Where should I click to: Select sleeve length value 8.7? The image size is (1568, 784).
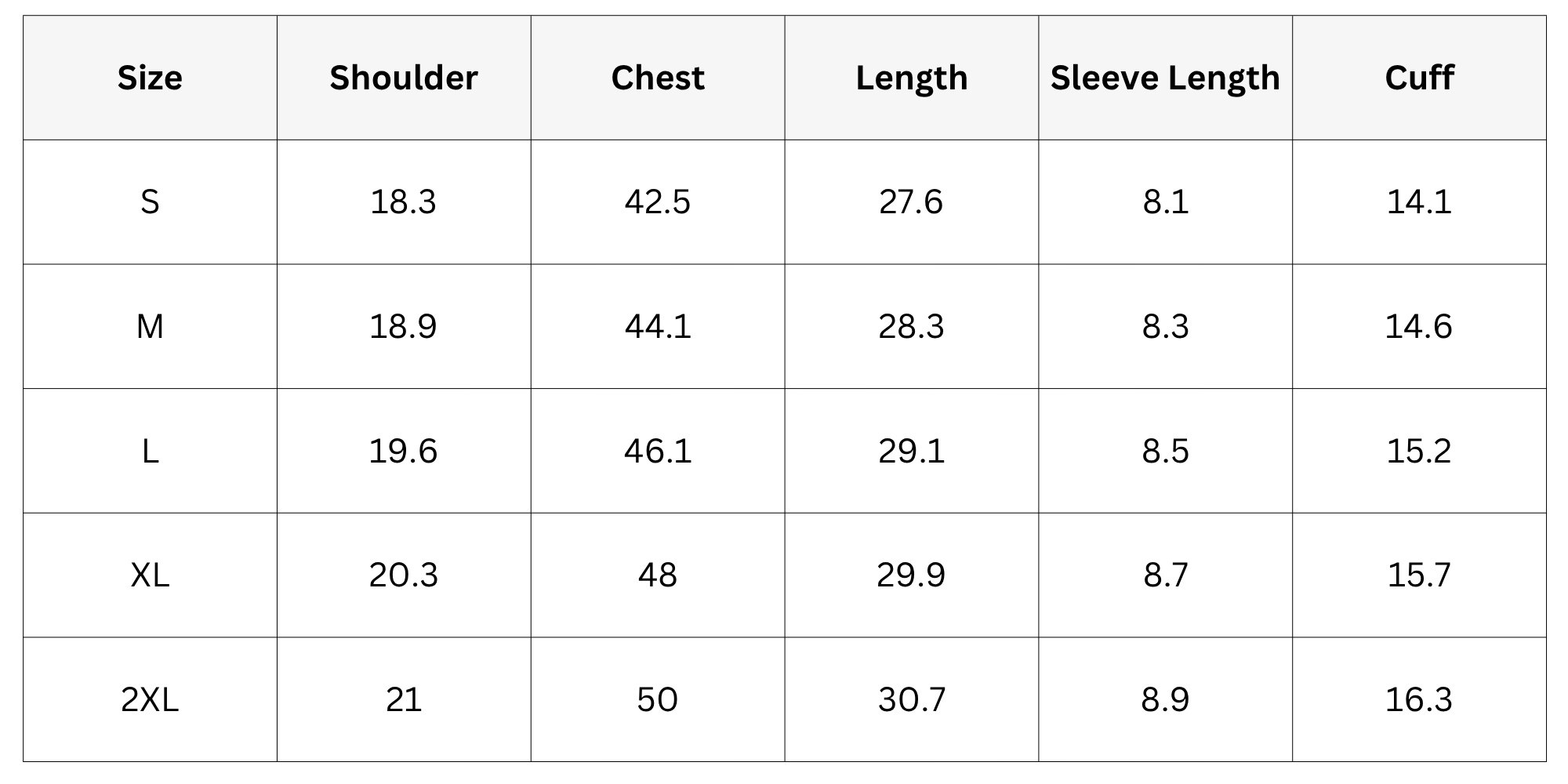click(x=1165, y=575)
